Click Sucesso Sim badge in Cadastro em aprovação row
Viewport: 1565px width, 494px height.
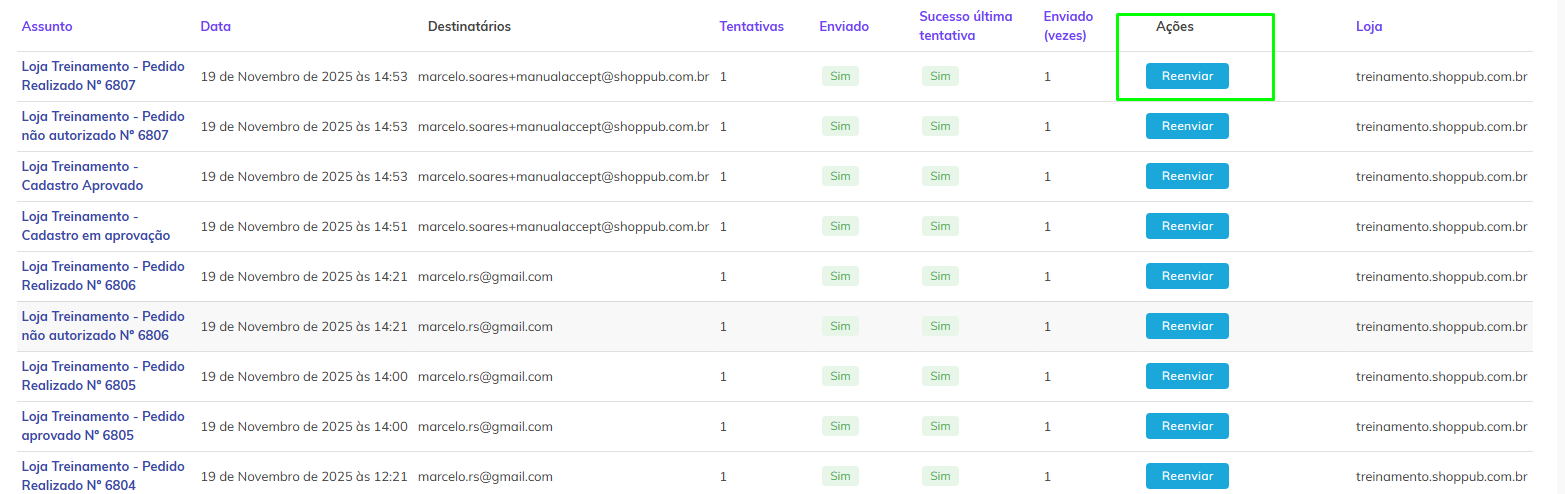940,226
